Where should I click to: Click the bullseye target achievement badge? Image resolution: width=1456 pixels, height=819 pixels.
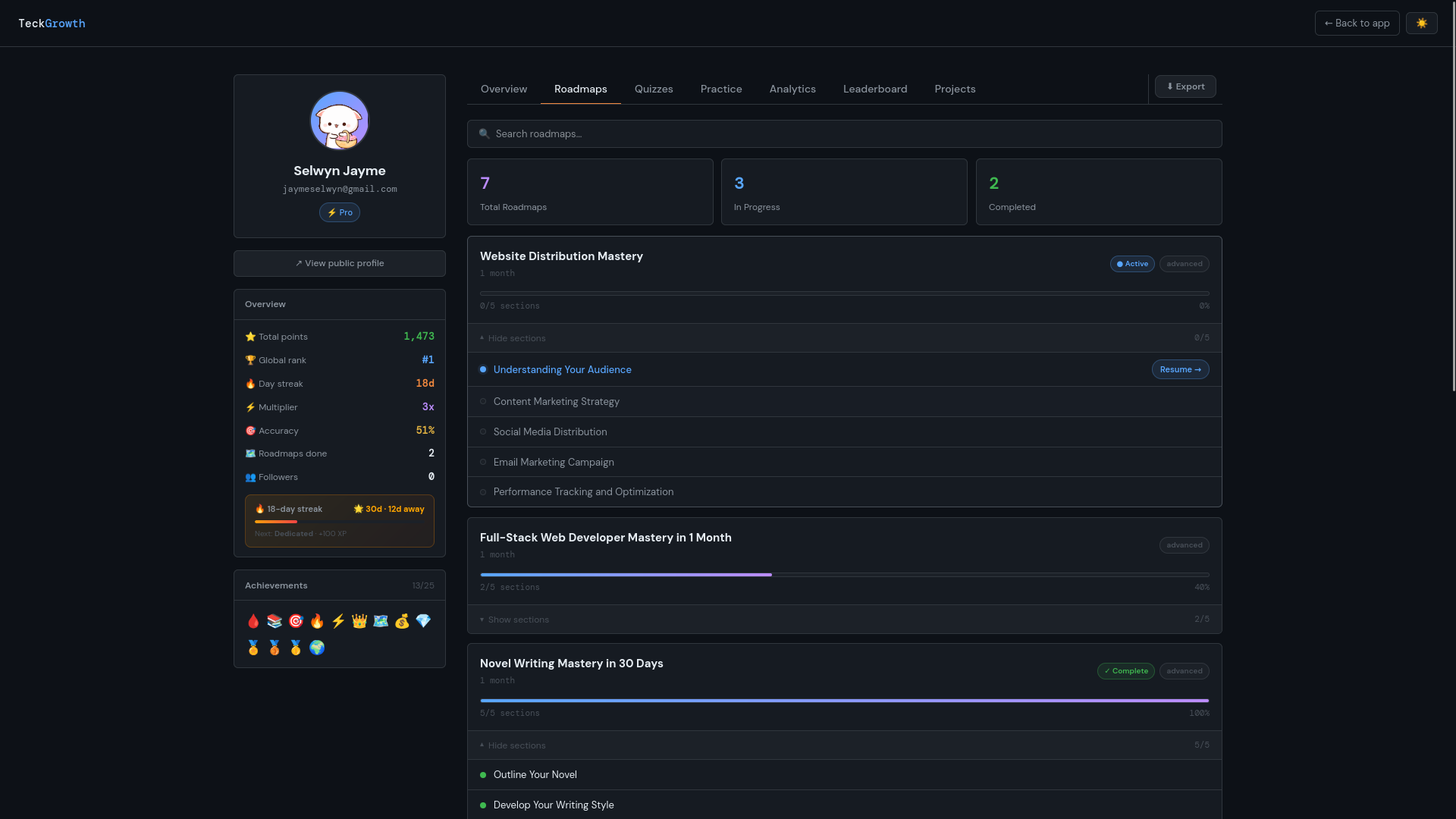tap(296, 622)
